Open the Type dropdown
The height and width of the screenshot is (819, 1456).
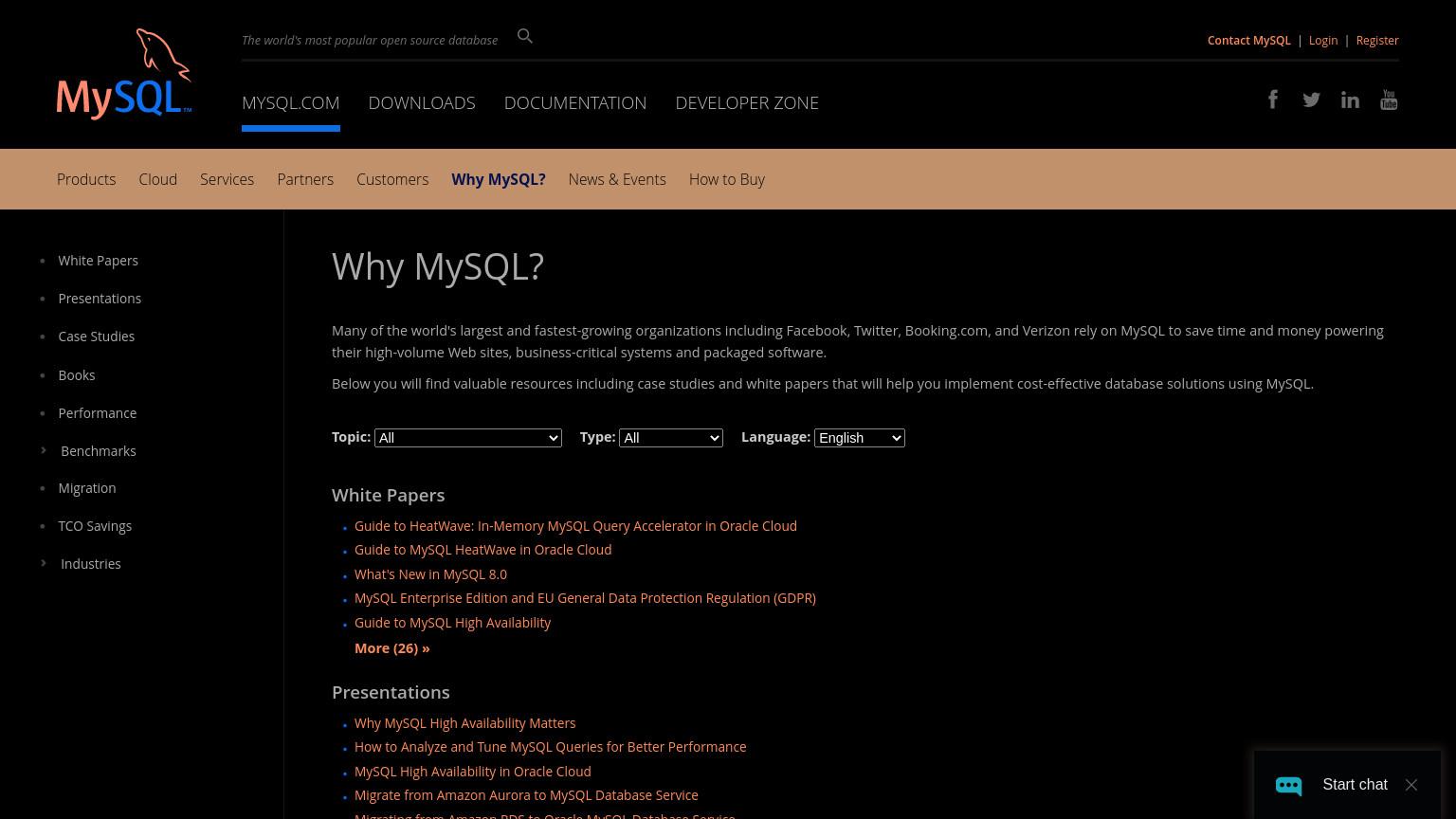click(671, 438)
